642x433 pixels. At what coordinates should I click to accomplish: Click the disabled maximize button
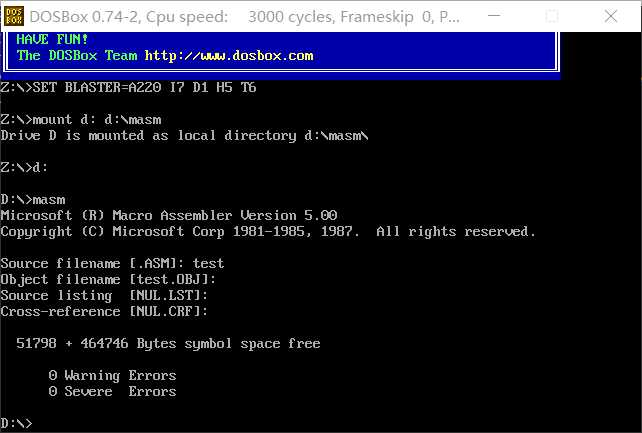pos(552,16)
